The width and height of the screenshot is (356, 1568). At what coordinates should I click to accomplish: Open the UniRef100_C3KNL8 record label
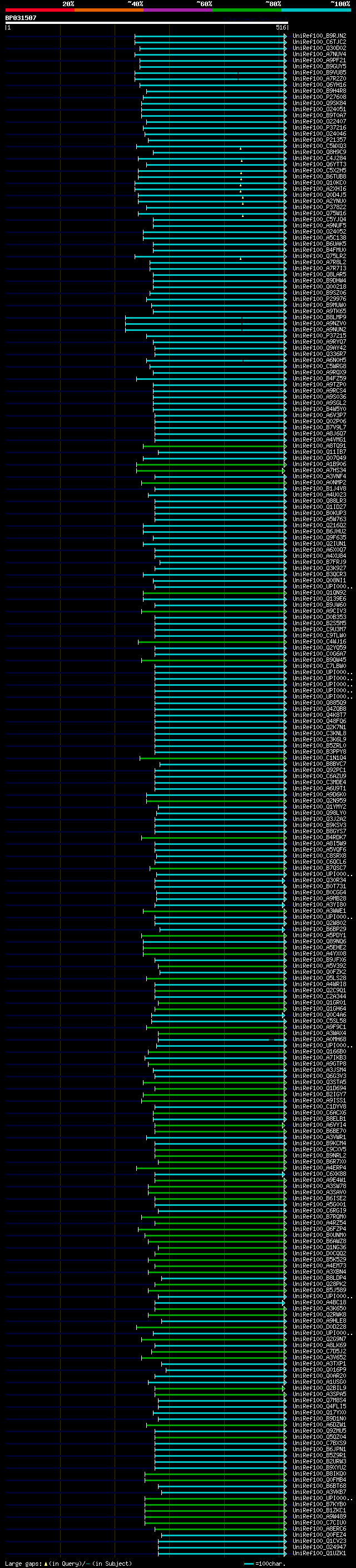click(x=319, y=734)
